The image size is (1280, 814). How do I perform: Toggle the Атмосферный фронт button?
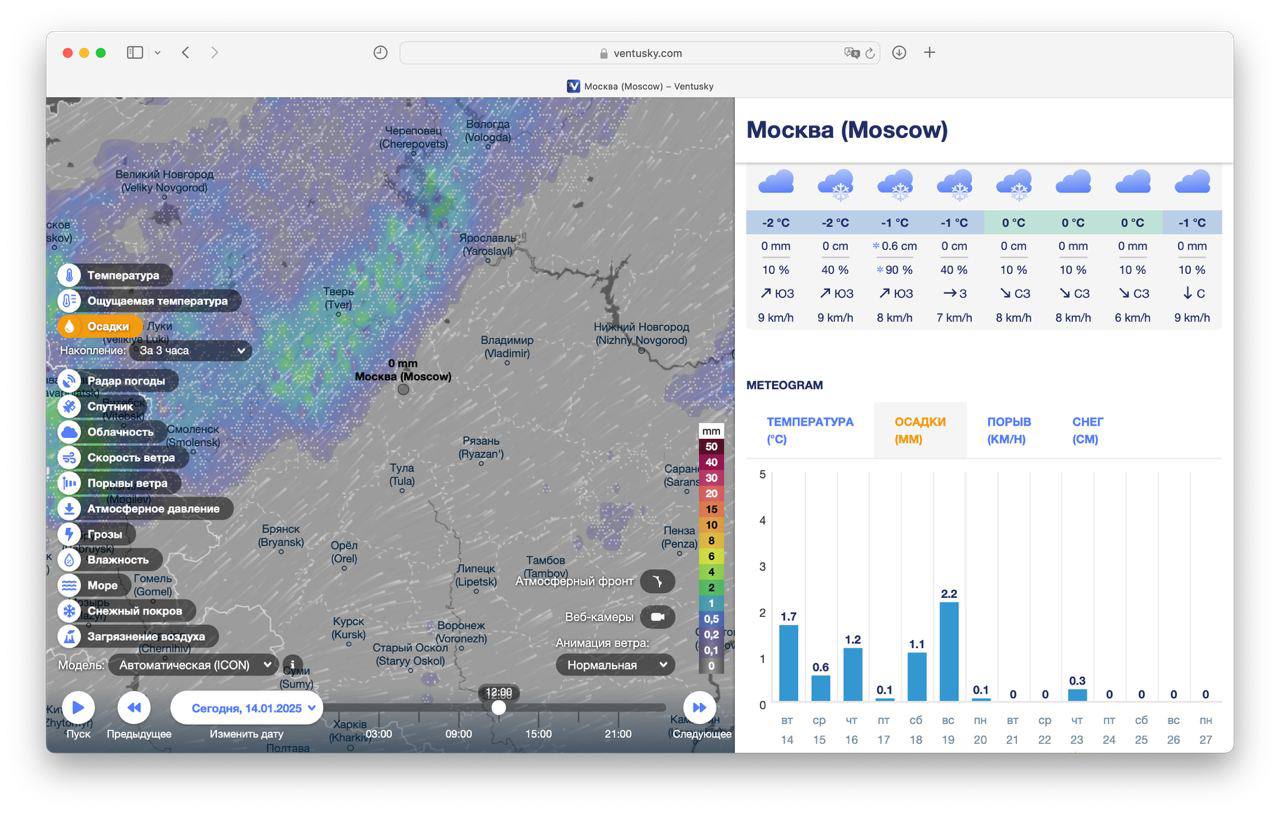click(x=657, y=581)
